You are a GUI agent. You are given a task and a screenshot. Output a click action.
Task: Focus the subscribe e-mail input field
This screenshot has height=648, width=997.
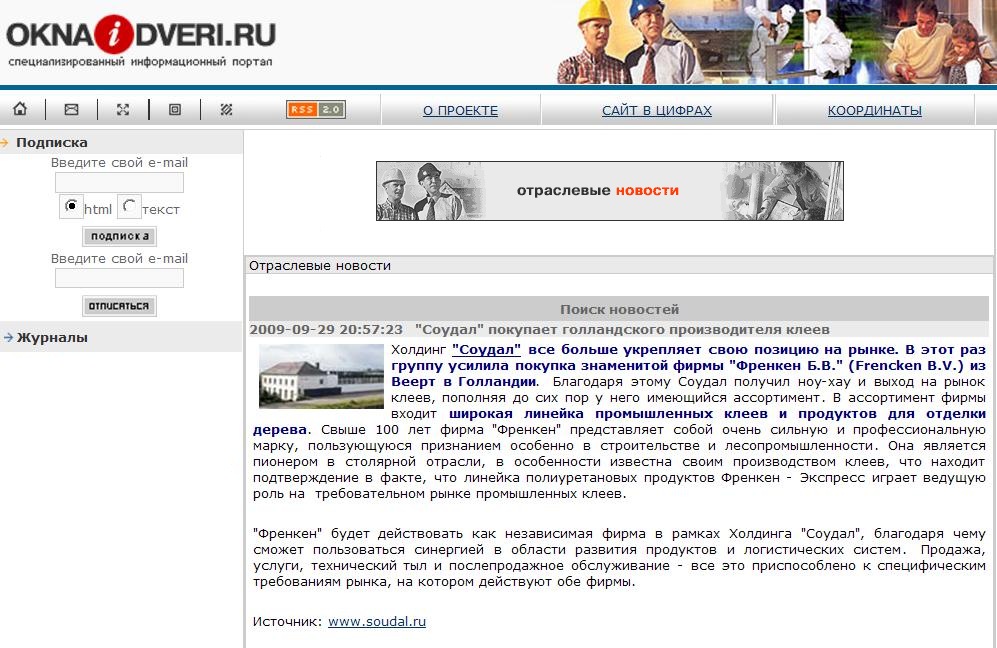(120, 183)
